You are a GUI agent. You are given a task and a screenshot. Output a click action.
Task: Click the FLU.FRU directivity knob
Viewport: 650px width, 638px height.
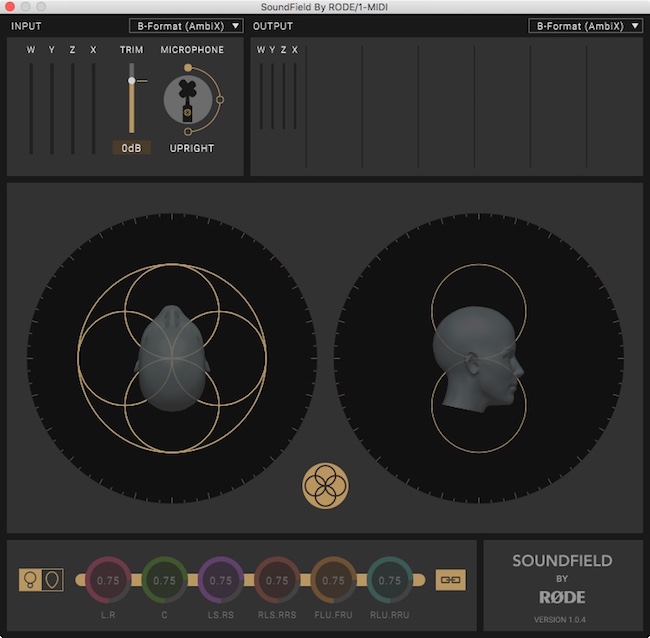333,580
